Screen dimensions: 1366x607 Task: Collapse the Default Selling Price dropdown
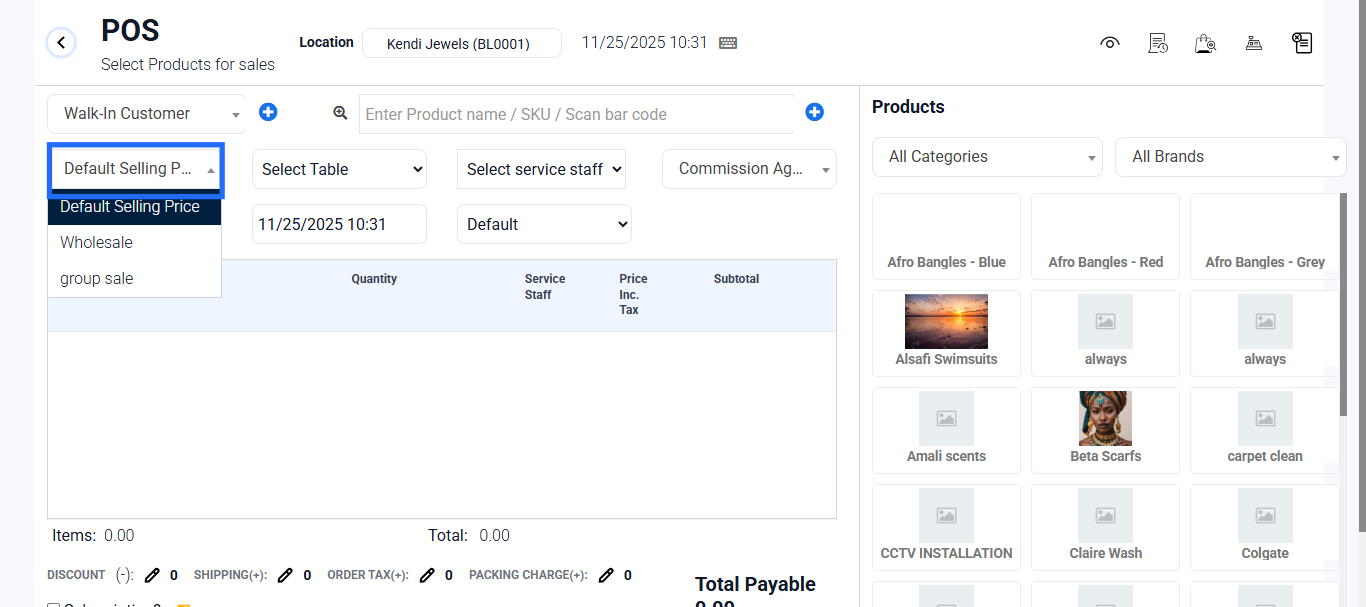(135, 169)
